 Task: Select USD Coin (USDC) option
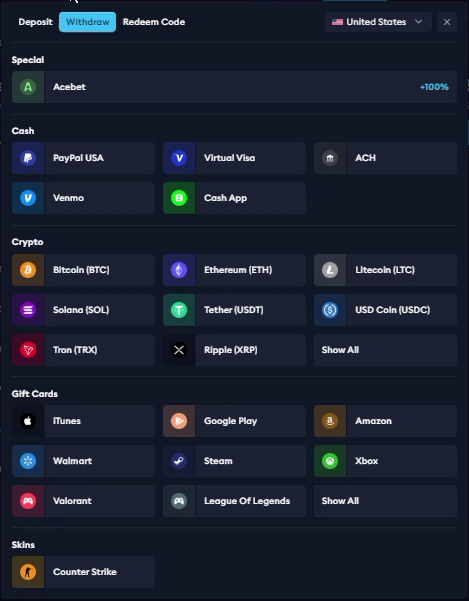click(385, 310)
